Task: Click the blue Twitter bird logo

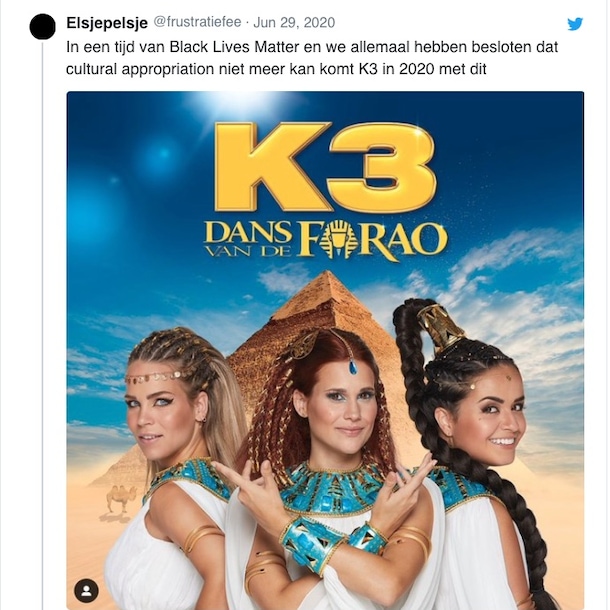Action: (x=575, y=24)
